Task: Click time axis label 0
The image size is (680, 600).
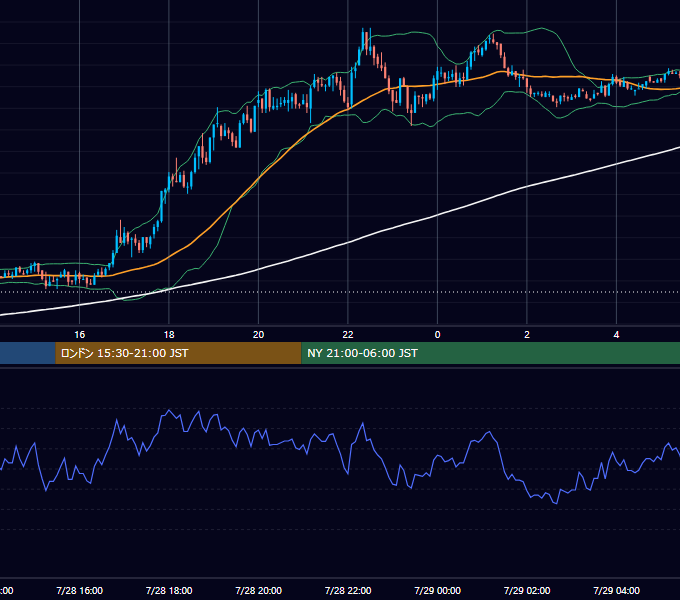Action: click(437, 335)
